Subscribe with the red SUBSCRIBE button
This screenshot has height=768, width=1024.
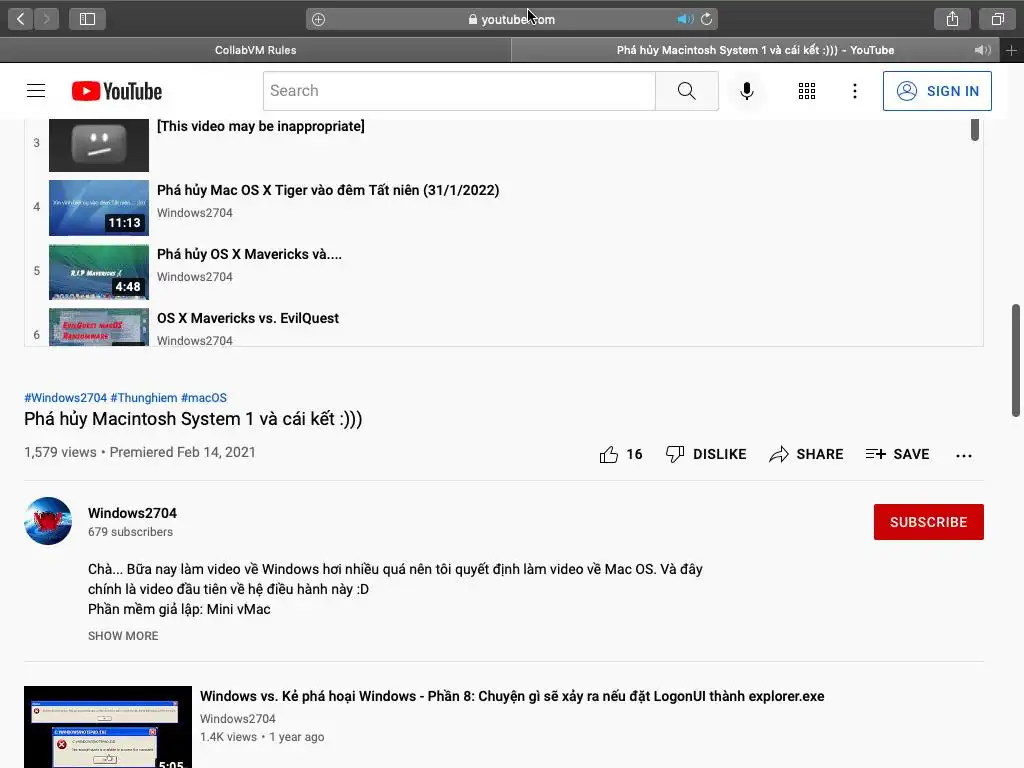[x=928, y=522]
